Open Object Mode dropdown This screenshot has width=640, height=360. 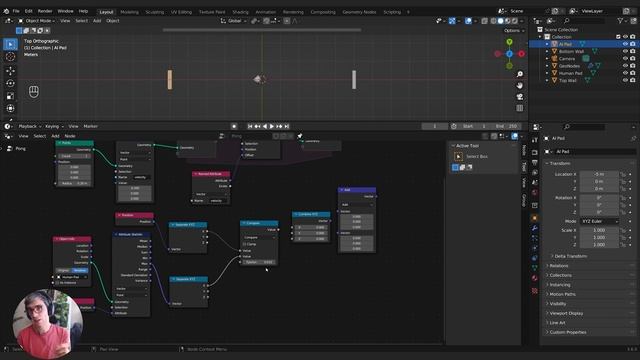[x=38, y=21]
